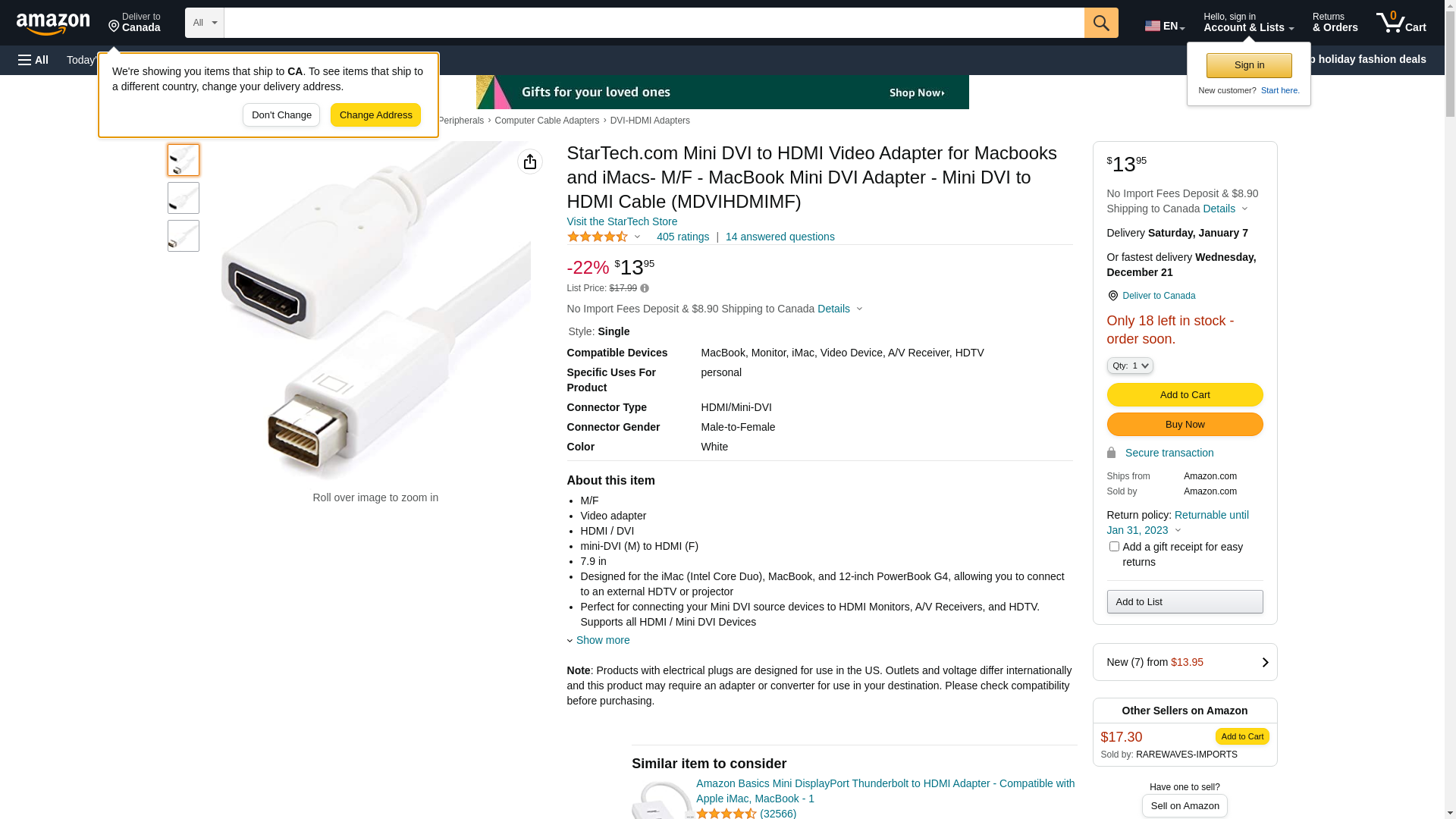Click the share icon on product image
The width and height of the screenshot is (1456, 819).
pos(530,162)
